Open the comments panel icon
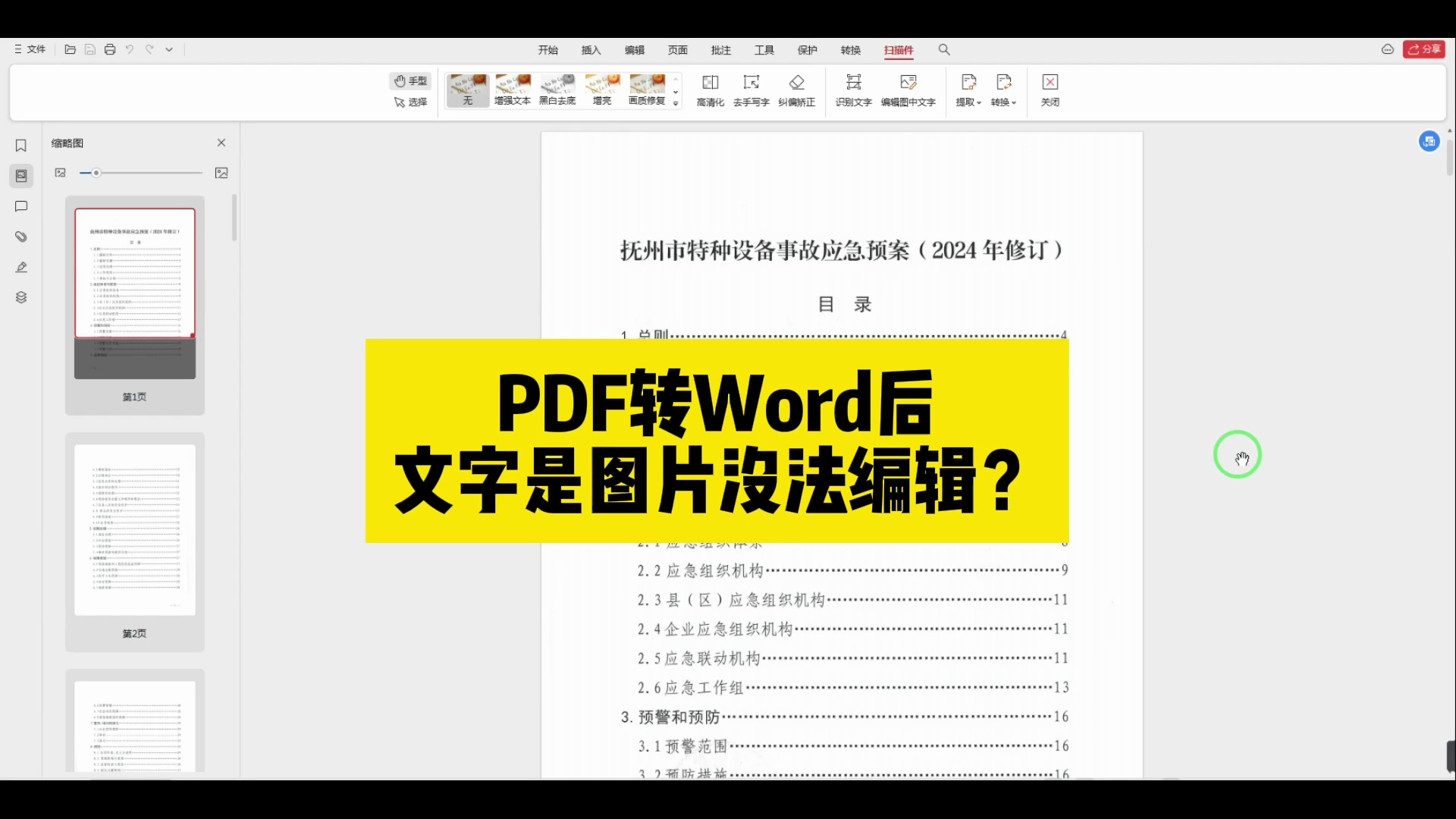1456x819 pixels. pos(21,206)
